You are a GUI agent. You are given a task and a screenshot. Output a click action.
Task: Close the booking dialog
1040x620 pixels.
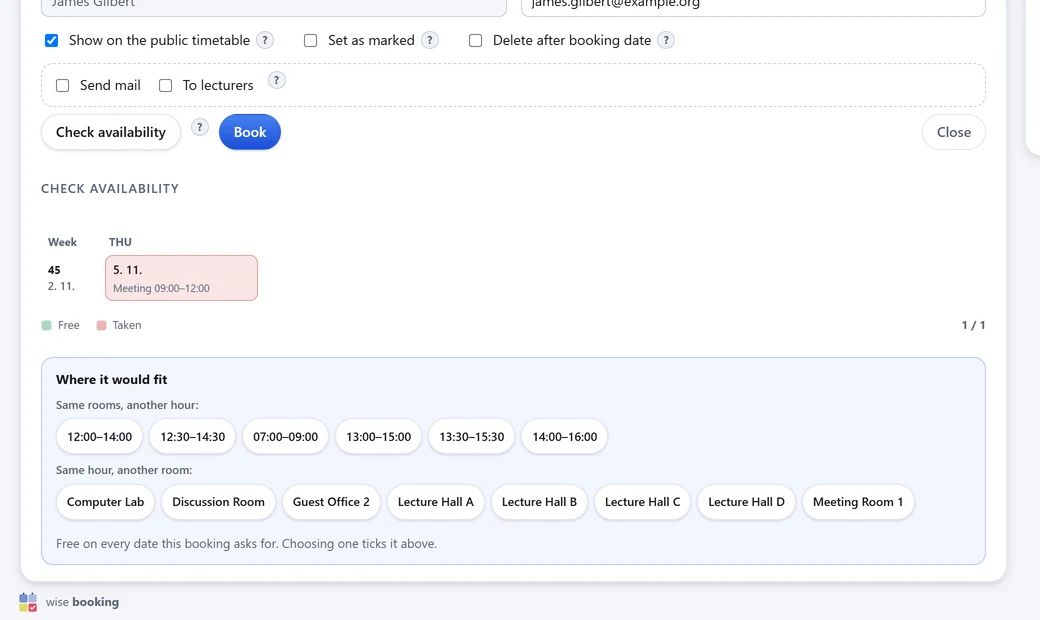954,132
